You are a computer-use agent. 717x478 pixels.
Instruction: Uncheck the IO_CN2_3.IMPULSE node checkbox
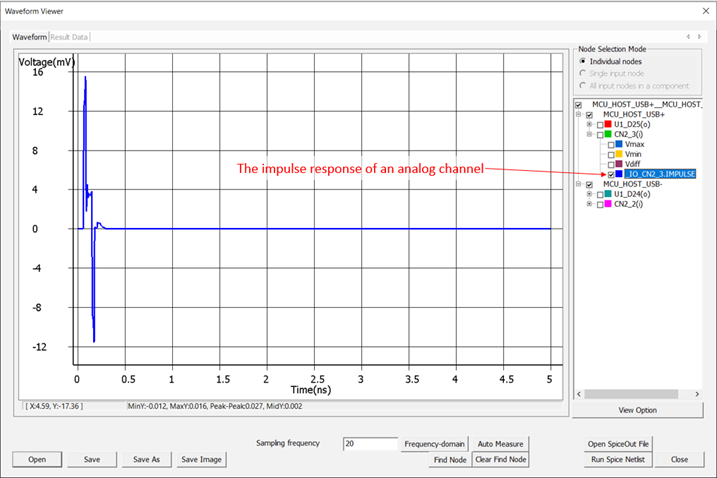[x=611, y=174]
